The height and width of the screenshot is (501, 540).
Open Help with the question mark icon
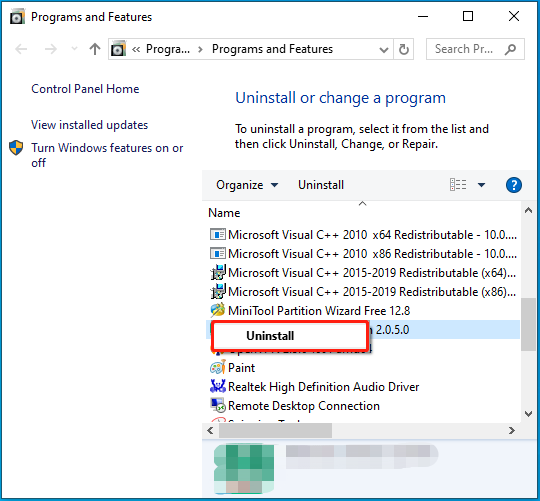coord(513,185)
